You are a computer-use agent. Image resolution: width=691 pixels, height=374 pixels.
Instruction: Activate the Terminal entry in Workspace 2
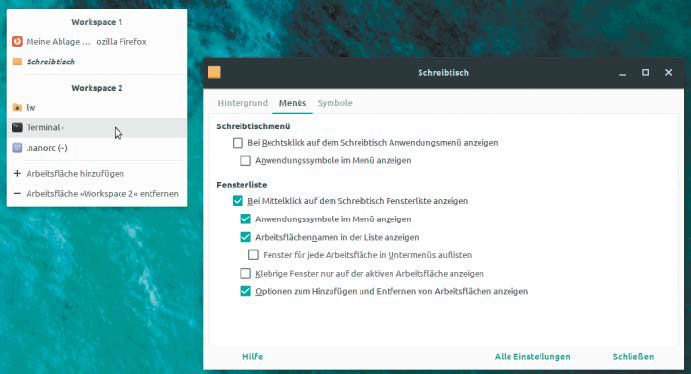point(97,128)
